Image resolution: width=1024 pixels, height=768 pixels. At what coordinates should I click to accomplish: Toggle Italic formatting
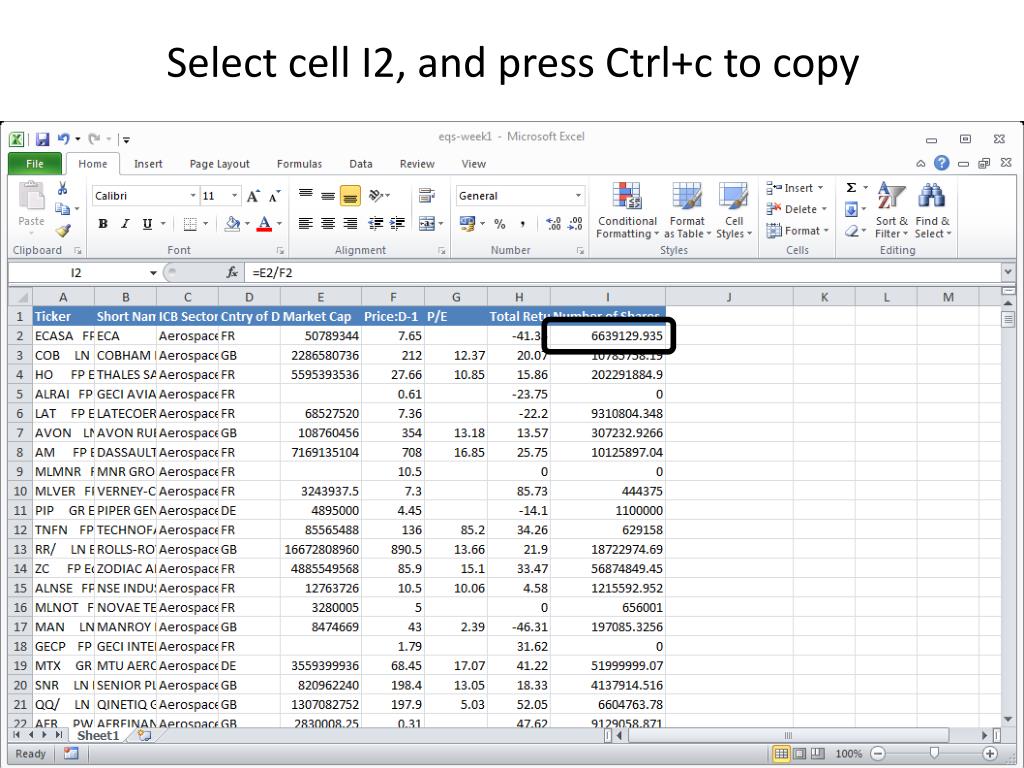[x=125, y=224]
